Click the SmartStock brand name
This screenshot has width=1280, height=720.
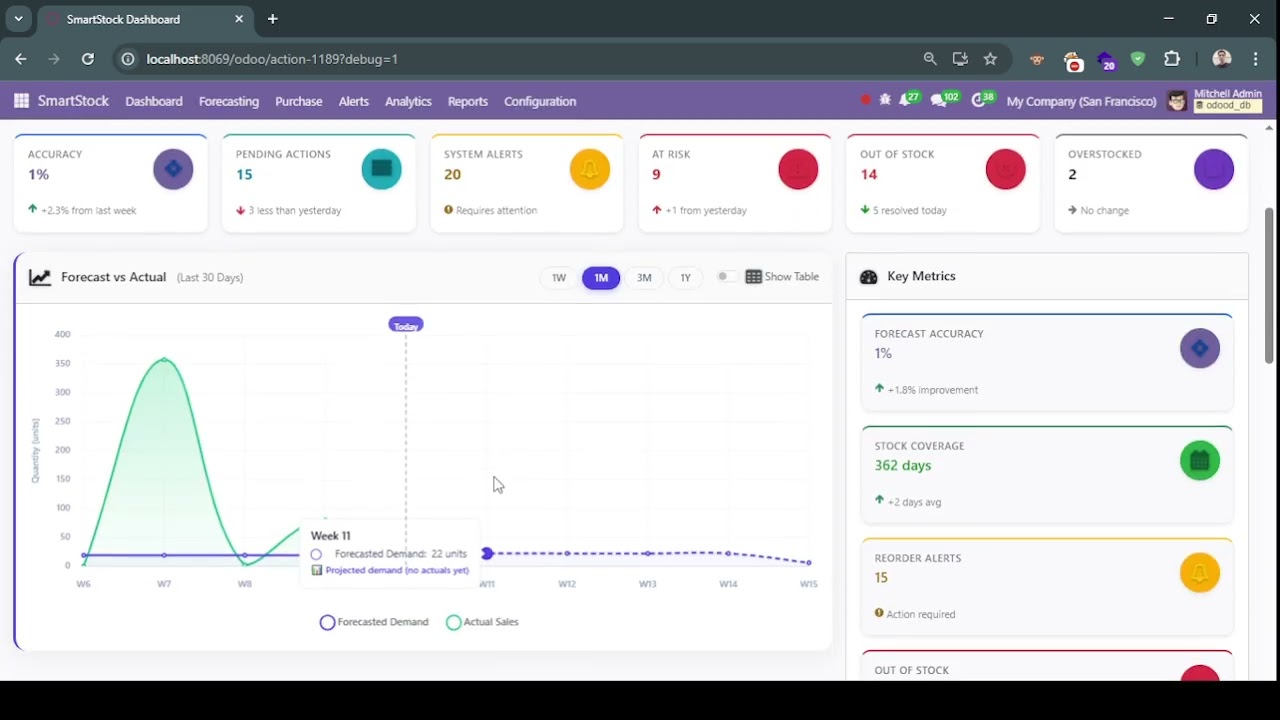[x=73, y=101]
